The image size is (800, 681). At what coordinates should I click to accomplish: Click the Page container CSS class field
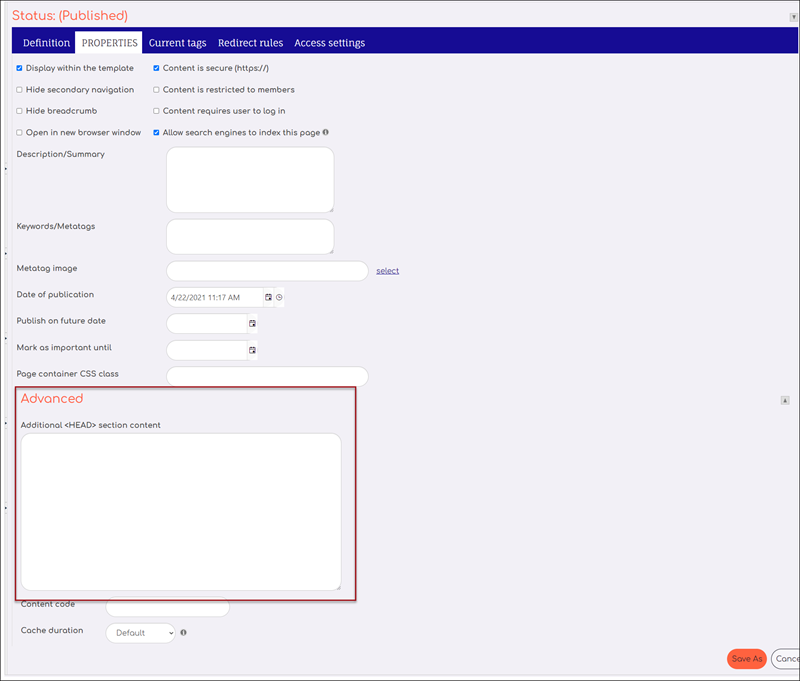point(267,376)
